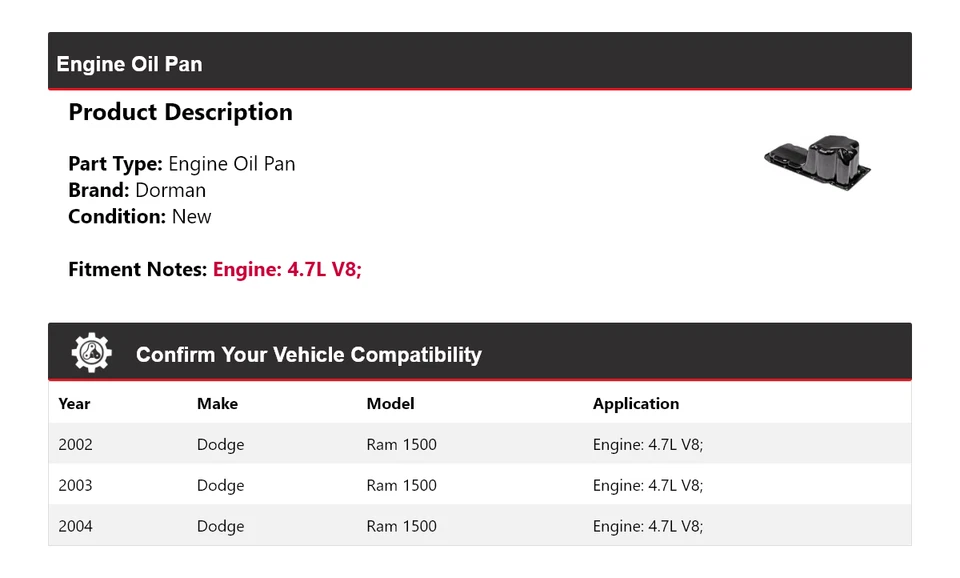Click the Application cell in the 2004 row

point(647,526)
